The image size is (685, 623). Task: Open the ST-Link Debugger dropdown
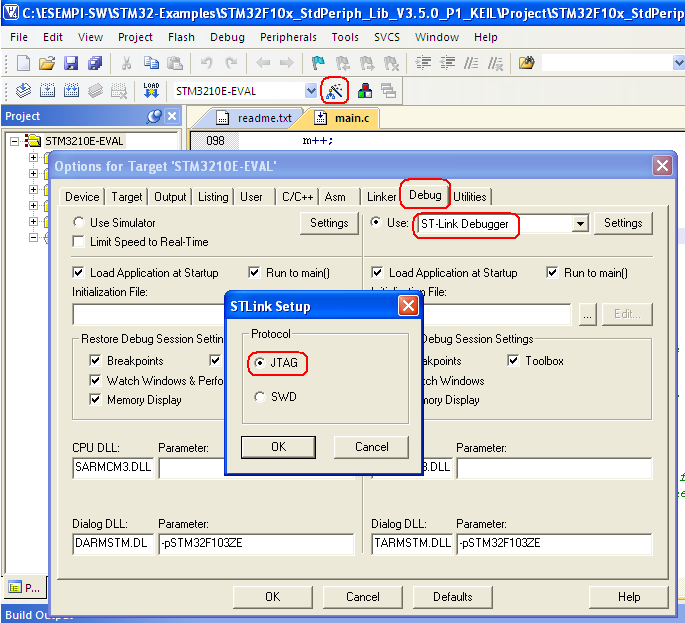click(x=580, y=224)
